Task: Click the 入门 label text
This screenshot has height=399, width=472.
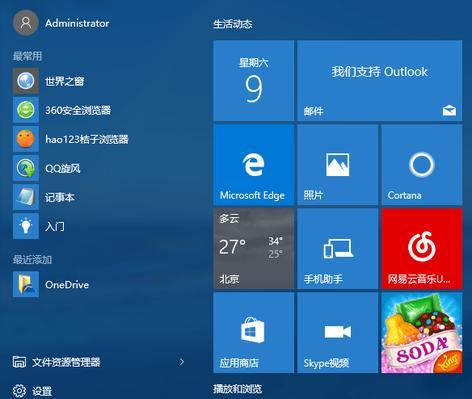Action: pyautogui.click(x=55, y=226)
